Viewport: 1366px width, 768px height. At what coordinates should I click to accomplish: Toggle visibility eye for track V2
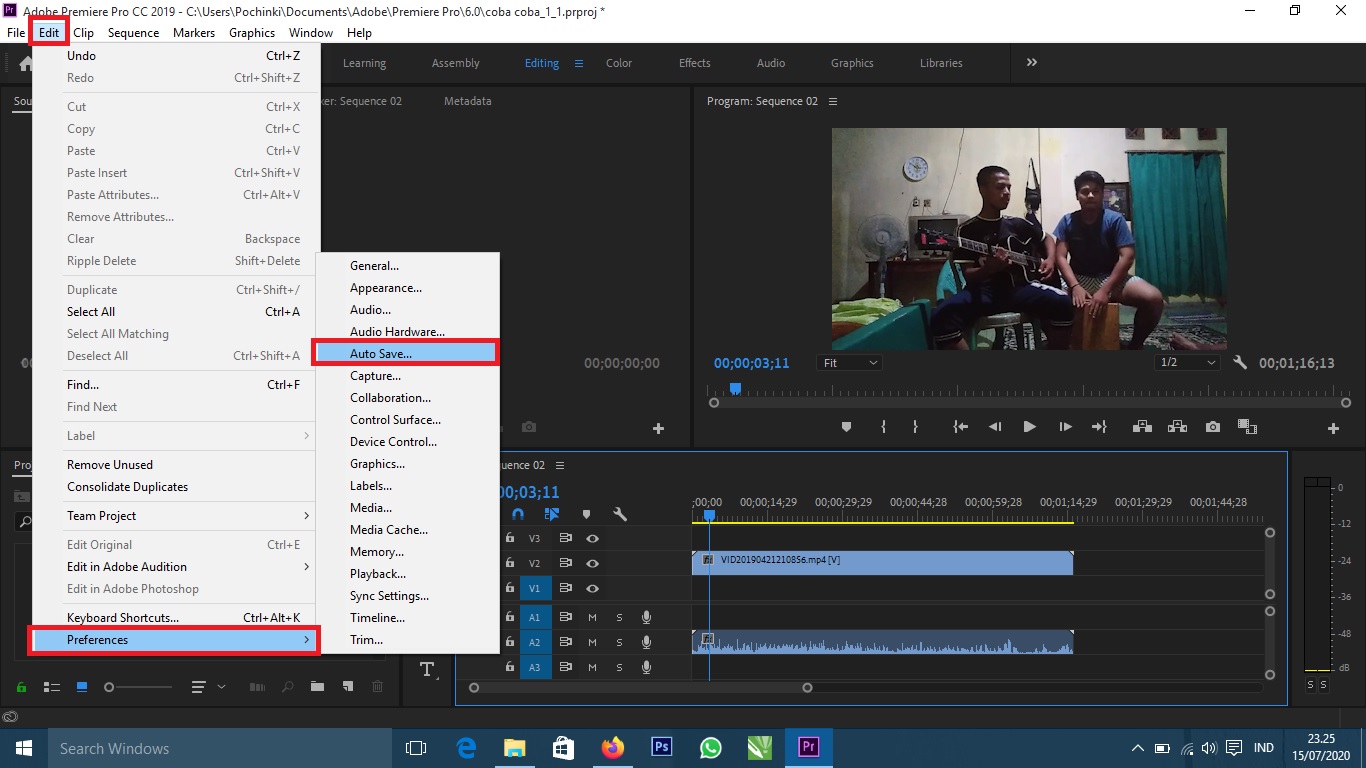pyautogui.click(x=592, y=563)
